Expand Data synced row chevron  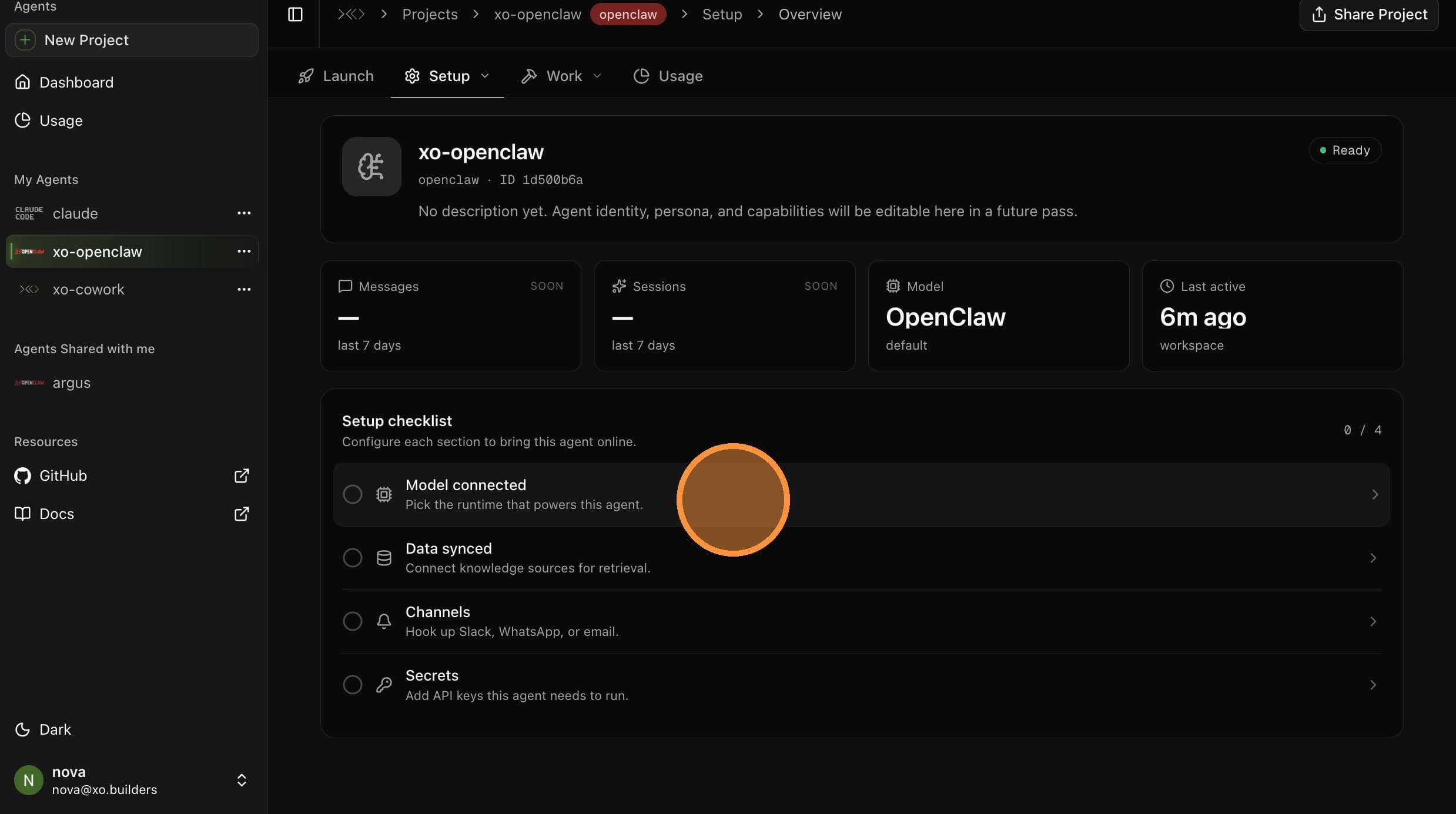pyautogui.click(x=1373, y=558)
